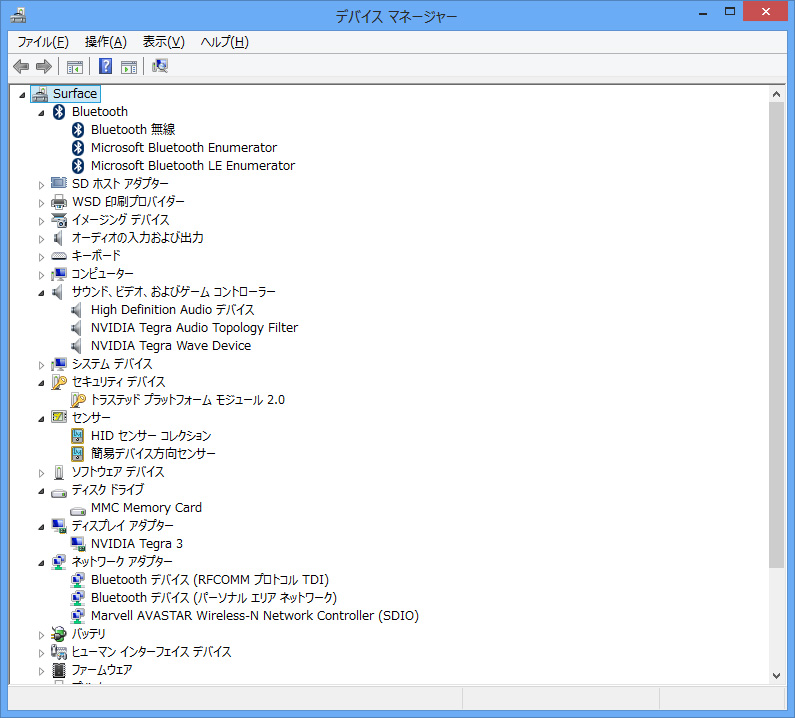Click the MMC Memory Card drive icon
The width and height of the screenshot is (795, 718).
(x=78, y=508)
